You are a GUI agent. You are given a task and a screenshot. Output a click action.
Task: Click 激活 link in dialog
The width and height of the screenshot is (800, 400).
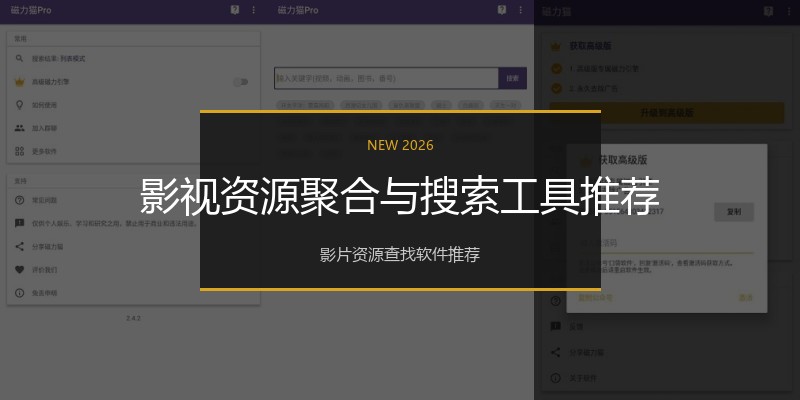tap(745, 297)
